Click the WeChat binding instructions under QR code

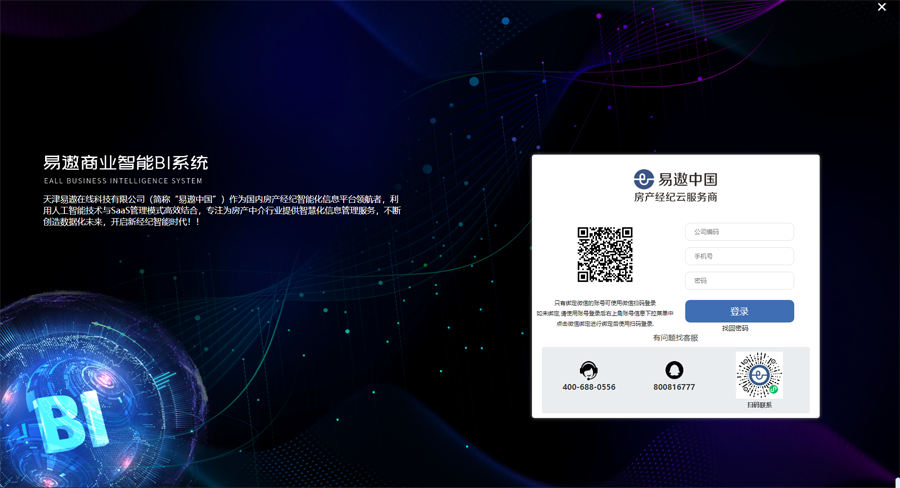[605, 313]
